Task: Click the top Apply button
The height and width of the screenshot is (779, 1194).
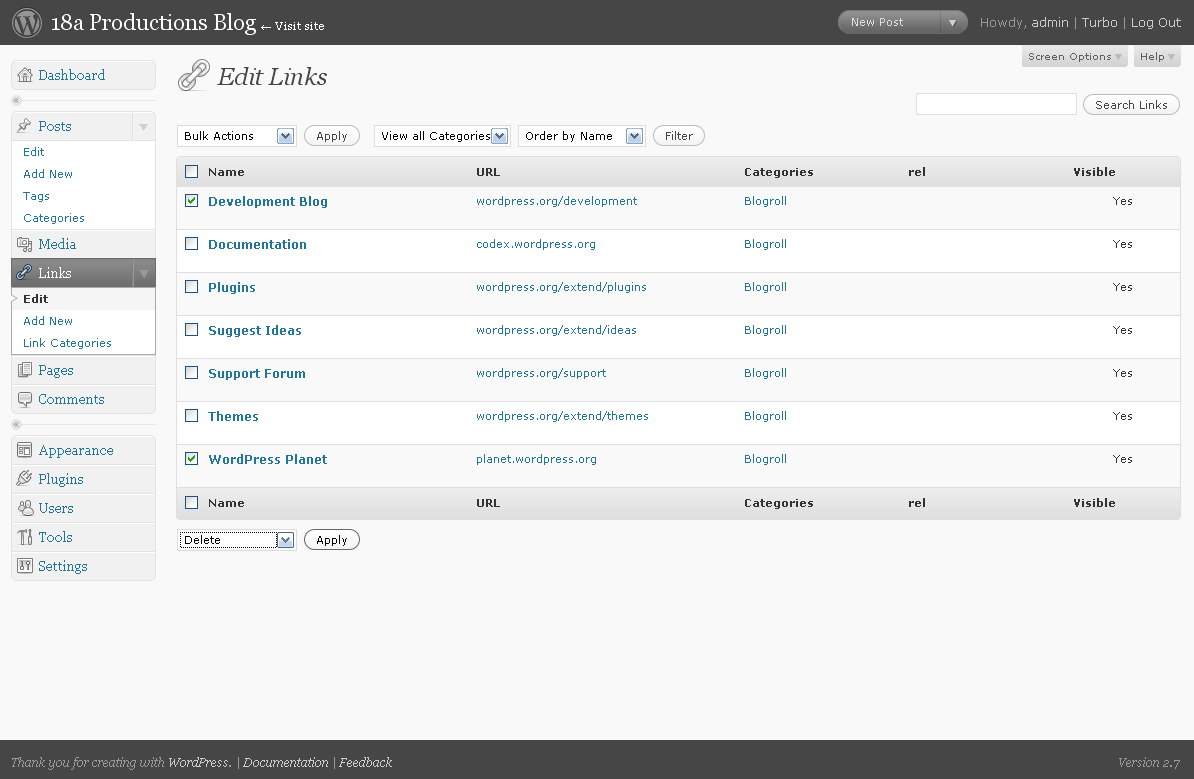Action: click(x=331, y=136)
